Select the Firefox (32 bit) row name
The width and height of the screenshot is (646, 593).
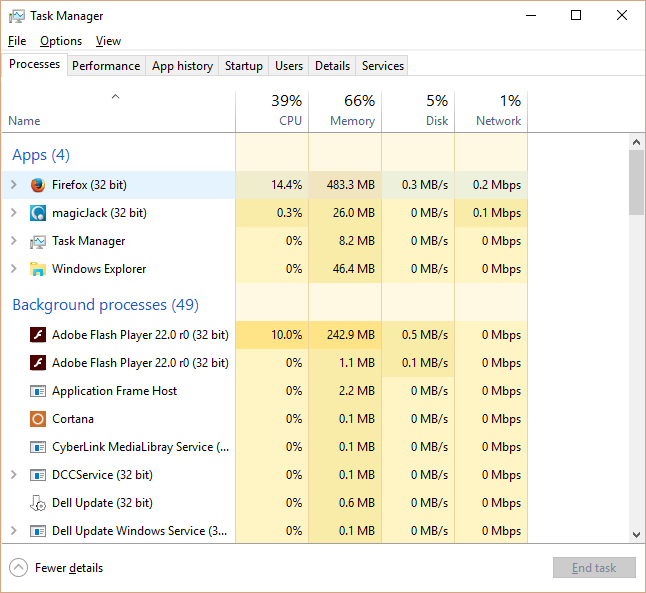coord(89,185)
